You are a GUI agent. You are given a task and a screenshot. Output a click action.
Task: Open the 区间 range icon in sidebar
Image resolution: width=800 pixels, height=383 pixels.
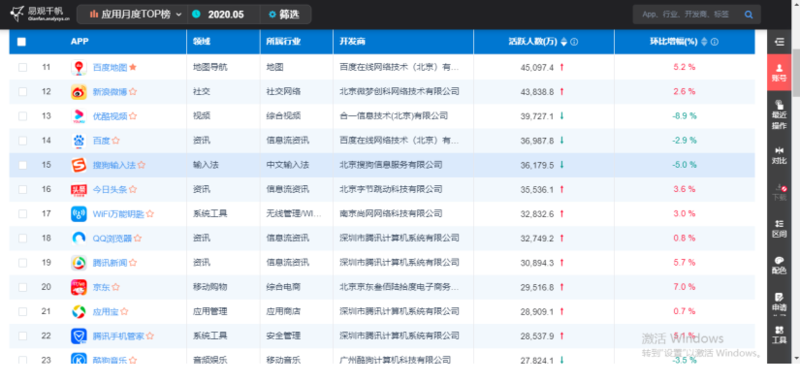click(x=779, y=228)
